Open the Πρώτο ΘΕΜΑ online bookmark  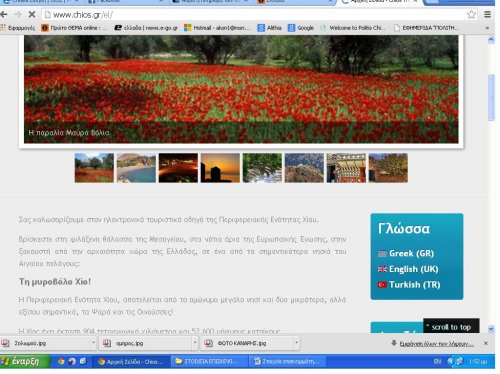[x=74, y=28]
